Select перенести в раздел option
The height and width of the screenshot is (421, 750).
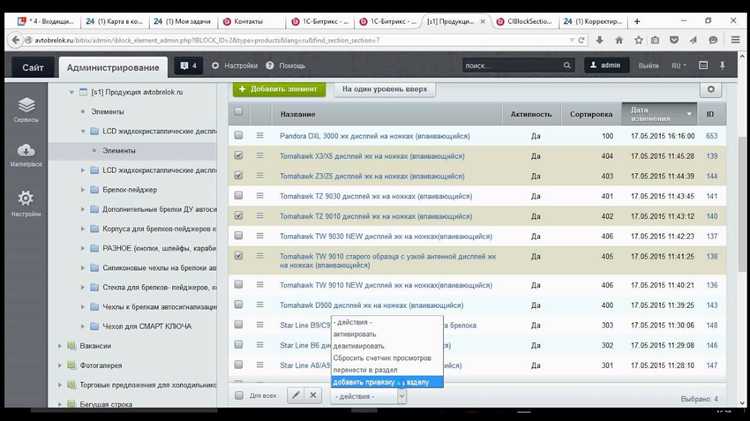tap(387, 370)
